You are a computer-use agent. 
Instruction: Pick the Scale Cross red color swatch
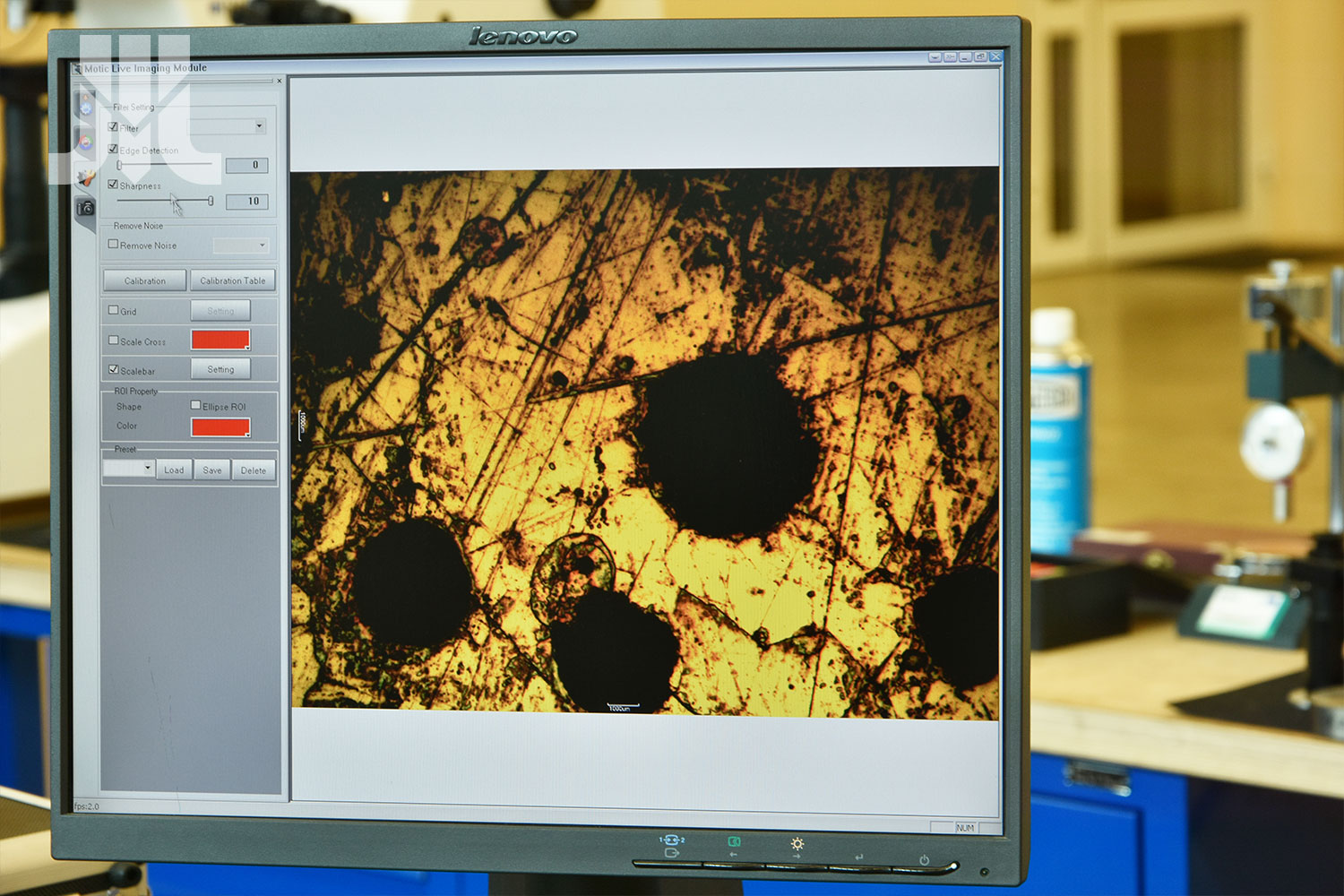tap(220, 340)
